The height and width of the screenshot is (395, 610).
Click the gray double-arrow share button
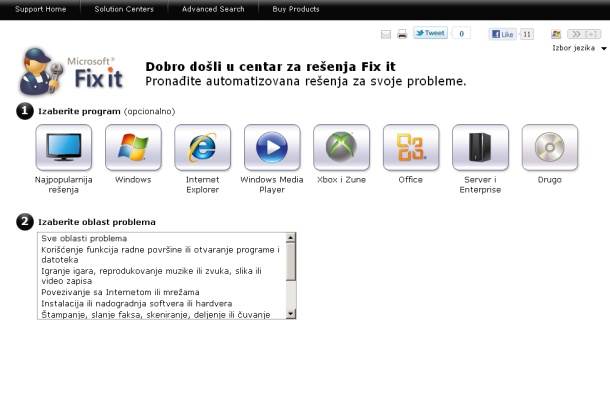coord(584,34)
